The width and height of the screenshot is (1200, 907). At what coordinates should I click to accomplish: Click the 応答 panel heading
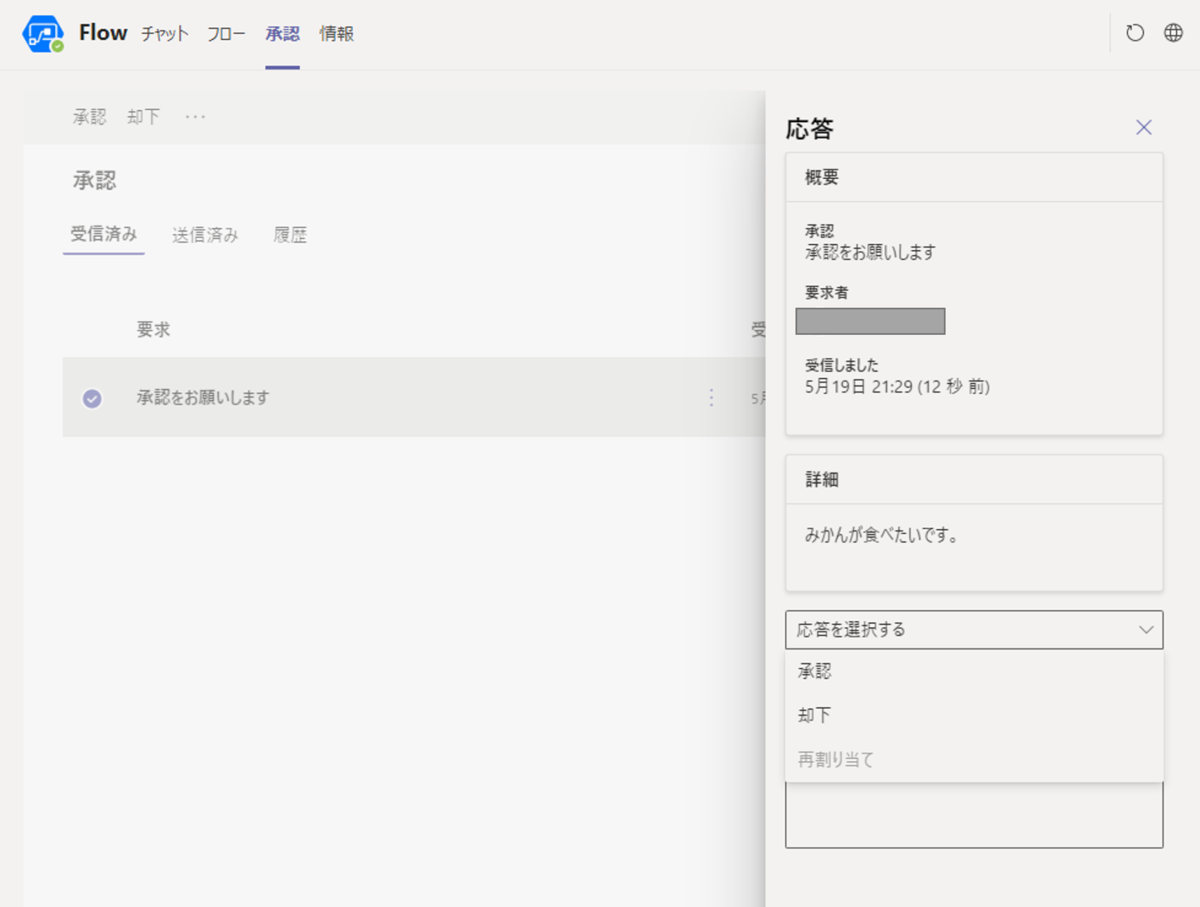810,129
